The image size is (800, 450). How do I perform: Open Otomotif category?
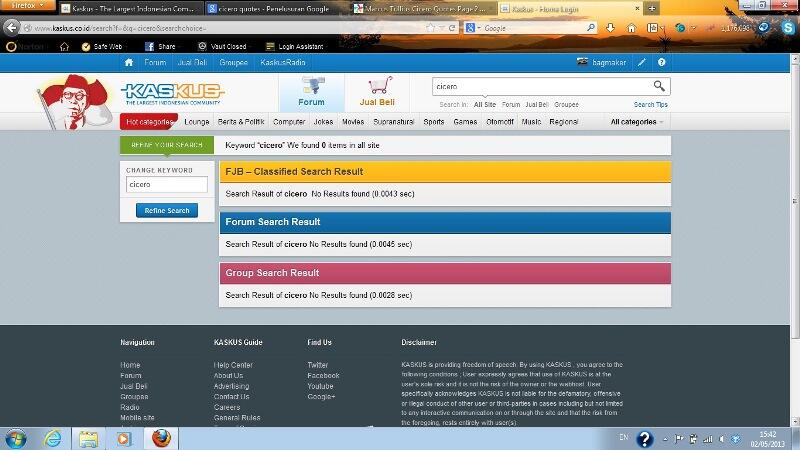click(x=500, y=122)
